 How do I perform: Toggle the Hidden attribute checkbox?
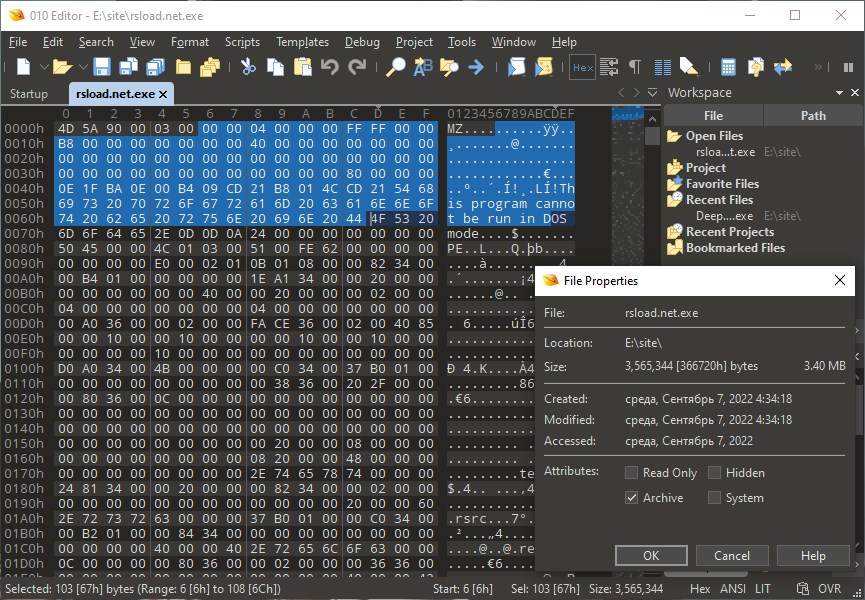click(714, 473)
